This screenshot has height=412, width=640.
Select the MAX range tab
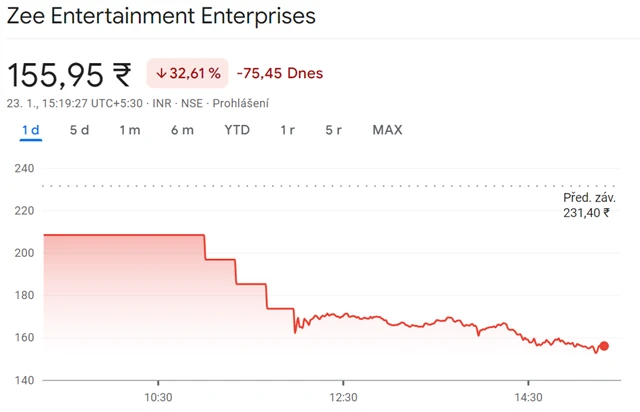coord(387,130)
